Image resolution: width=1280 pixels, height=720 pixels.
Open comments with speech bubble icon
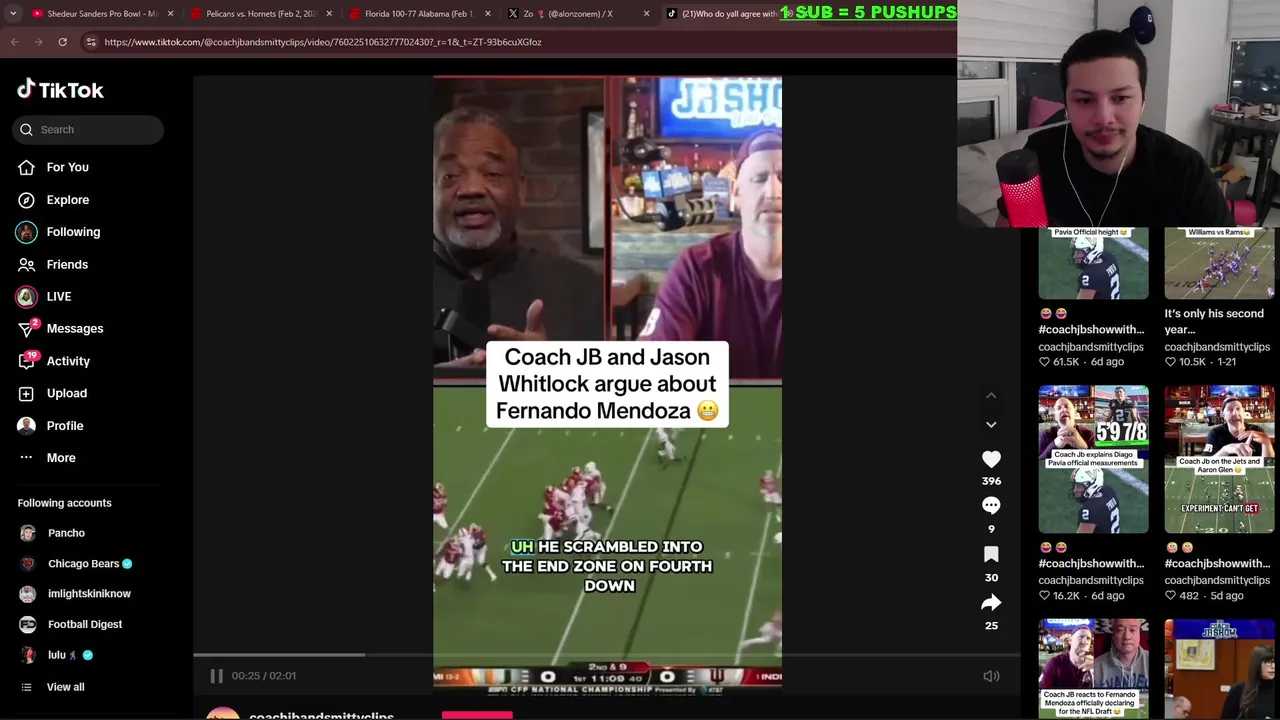(x=991, y=506)
